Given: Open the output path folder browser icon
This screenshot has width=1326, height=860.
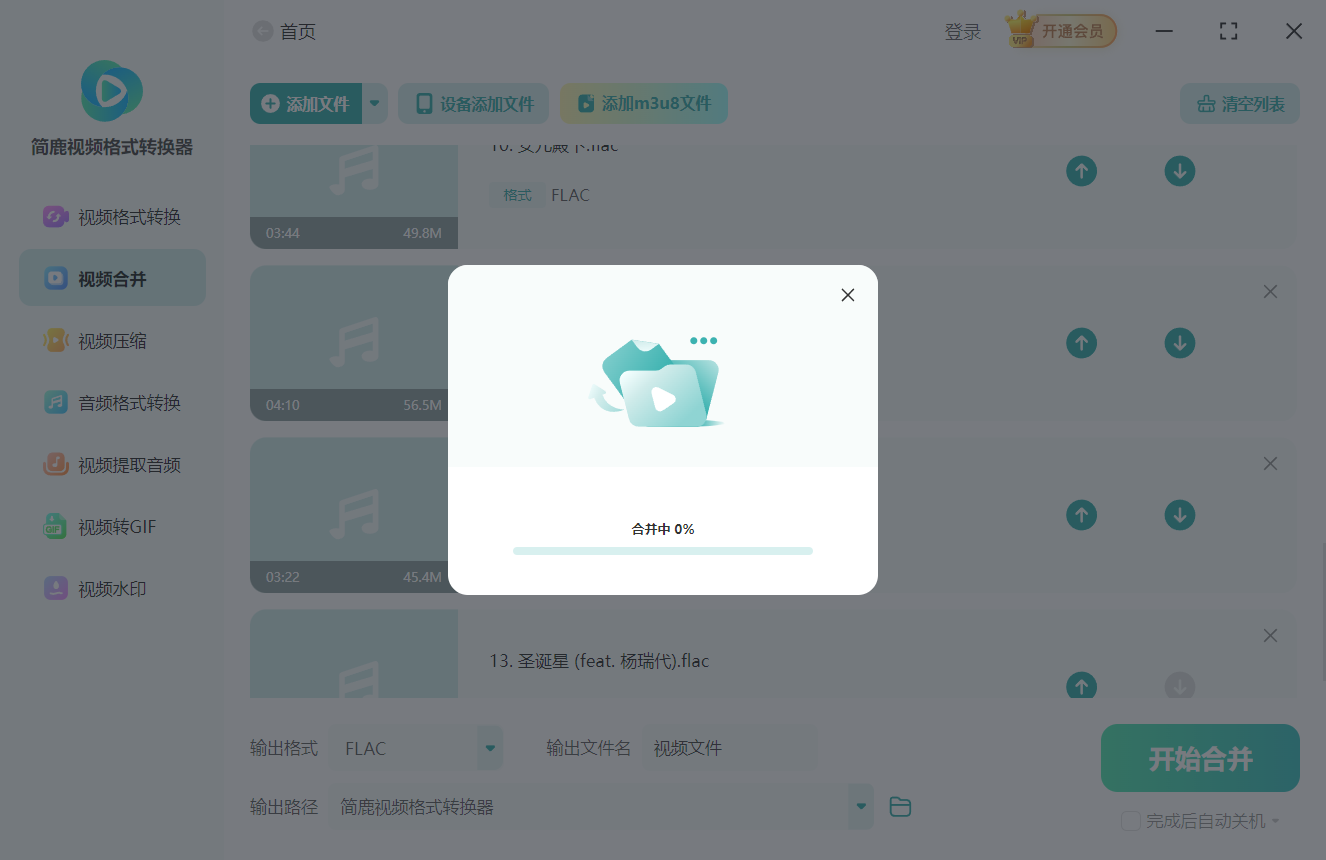Looking at the screenshot, I should (x=899, y=806).
